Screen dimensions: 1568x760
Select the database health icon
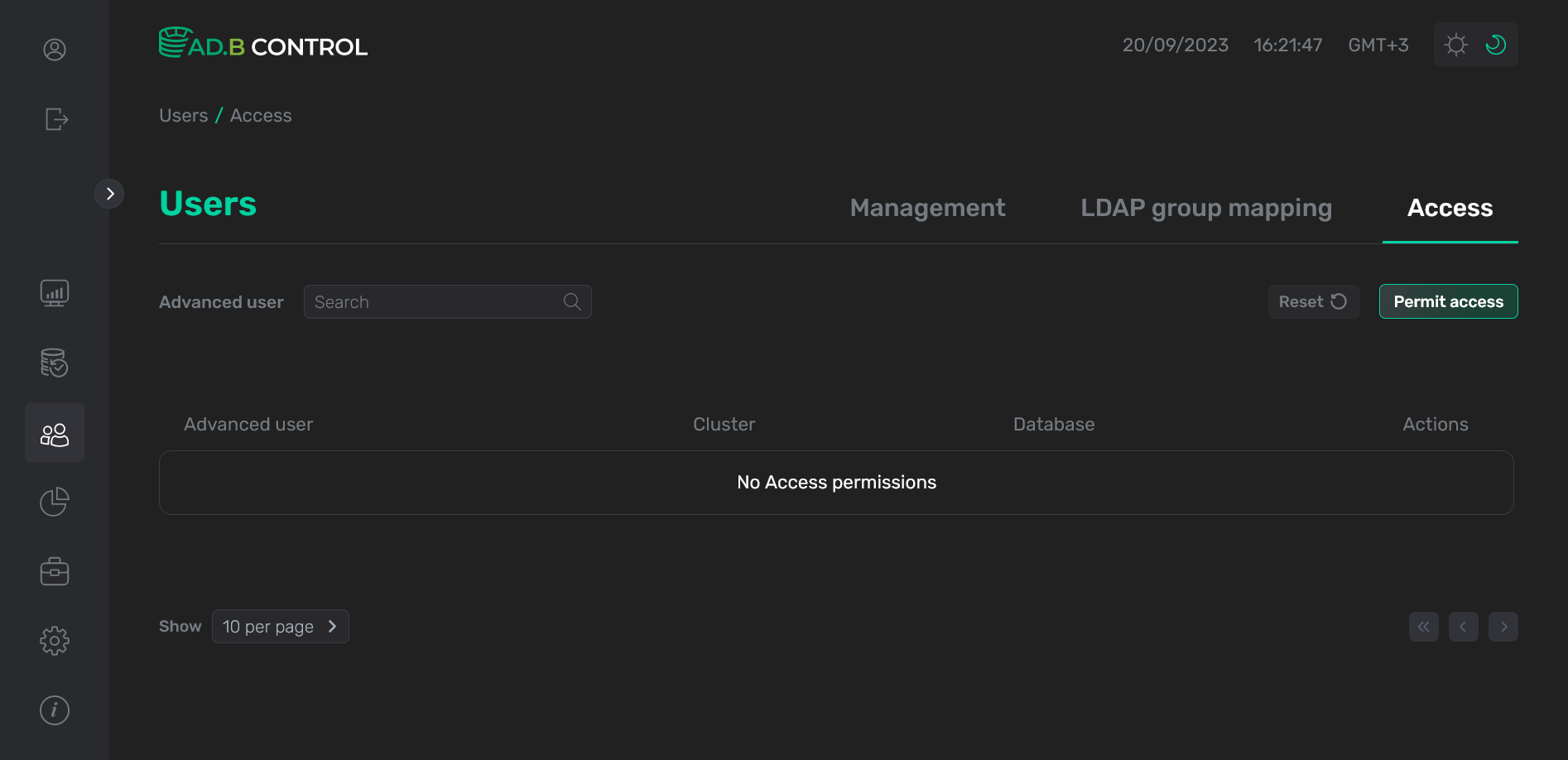coord(54,363)
